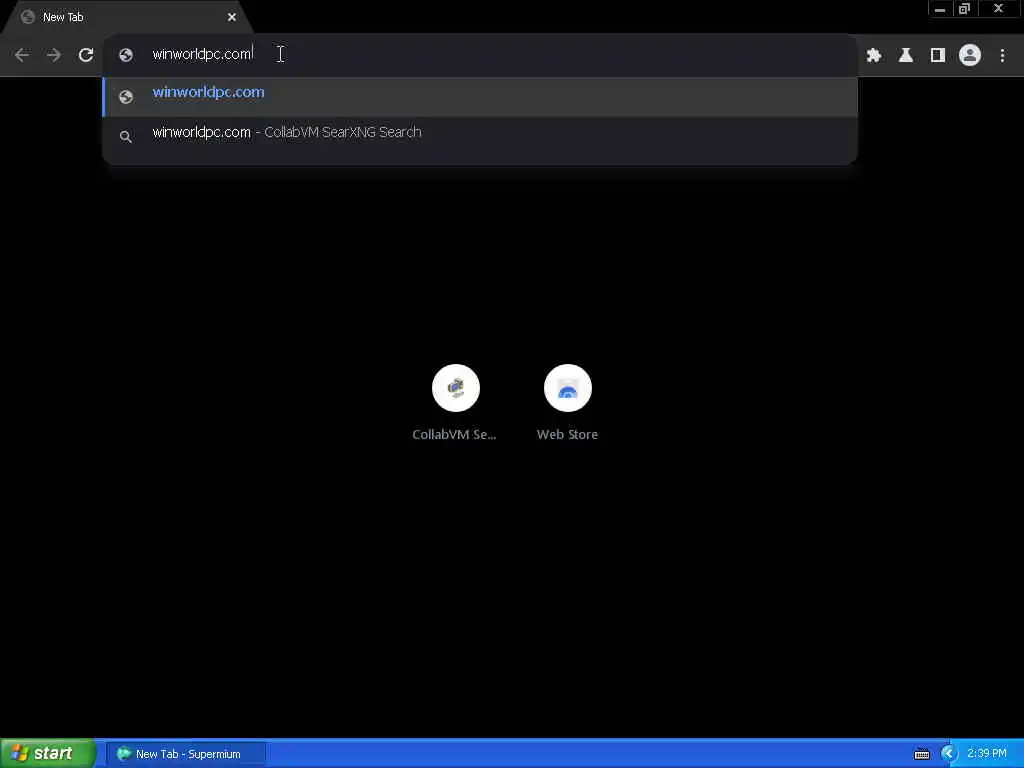Open the Windows start button
The width and height of the screenshot is (1024, 768).
[x=47, y=754]
